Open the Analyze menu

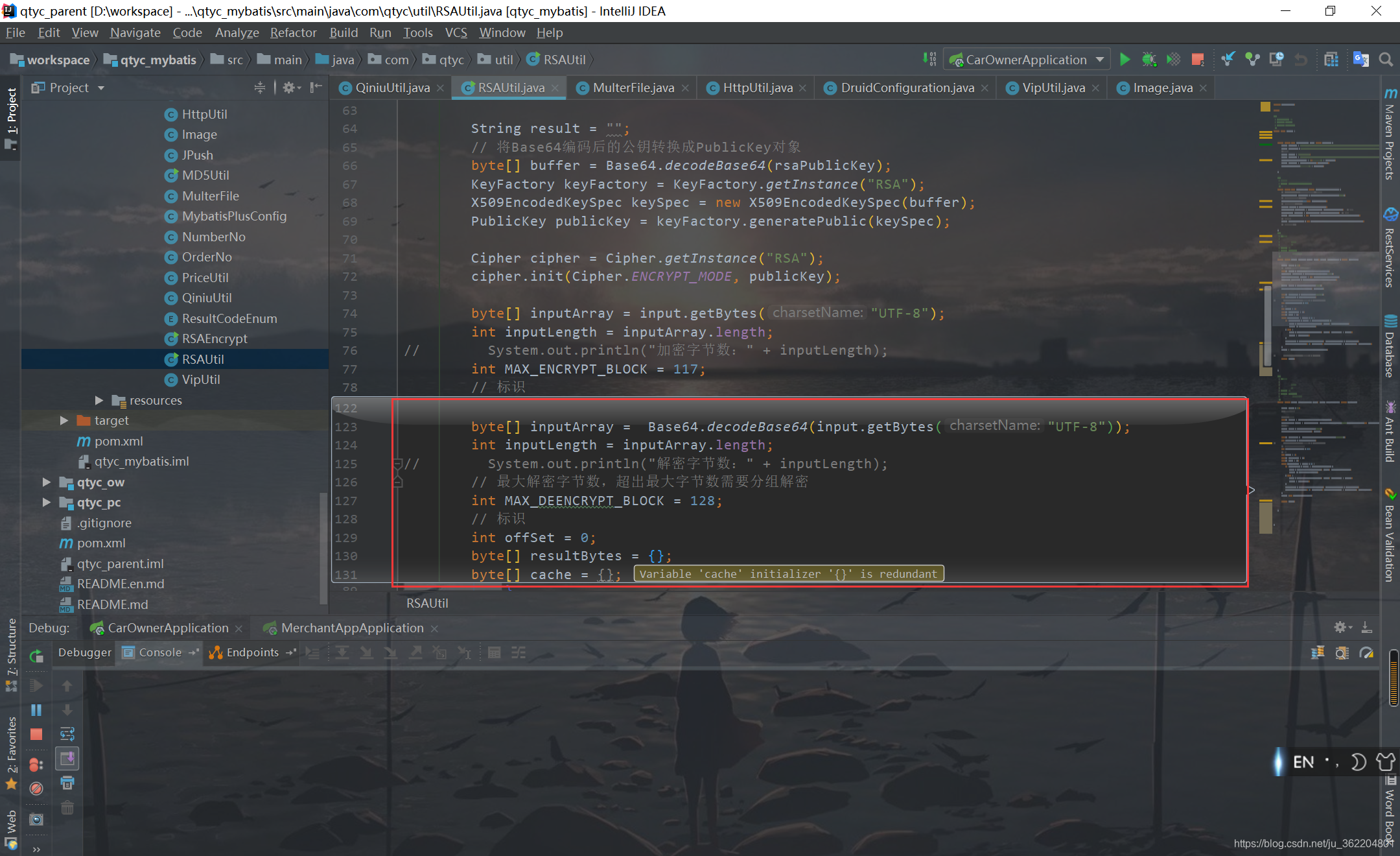[237, 32]
